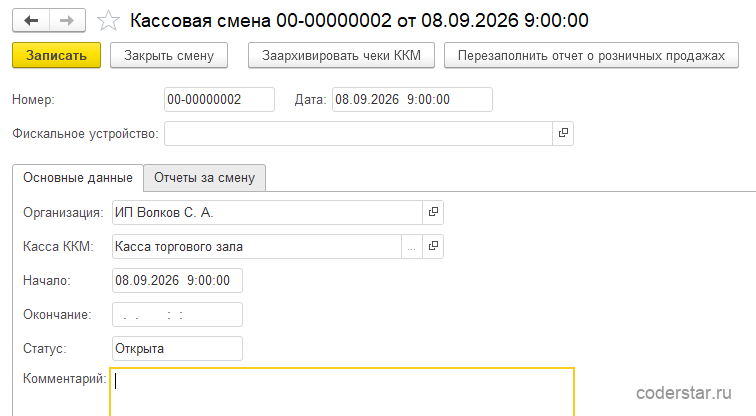Switch to the Основные данные tab
756x416 pixels.
coord(78,178)
